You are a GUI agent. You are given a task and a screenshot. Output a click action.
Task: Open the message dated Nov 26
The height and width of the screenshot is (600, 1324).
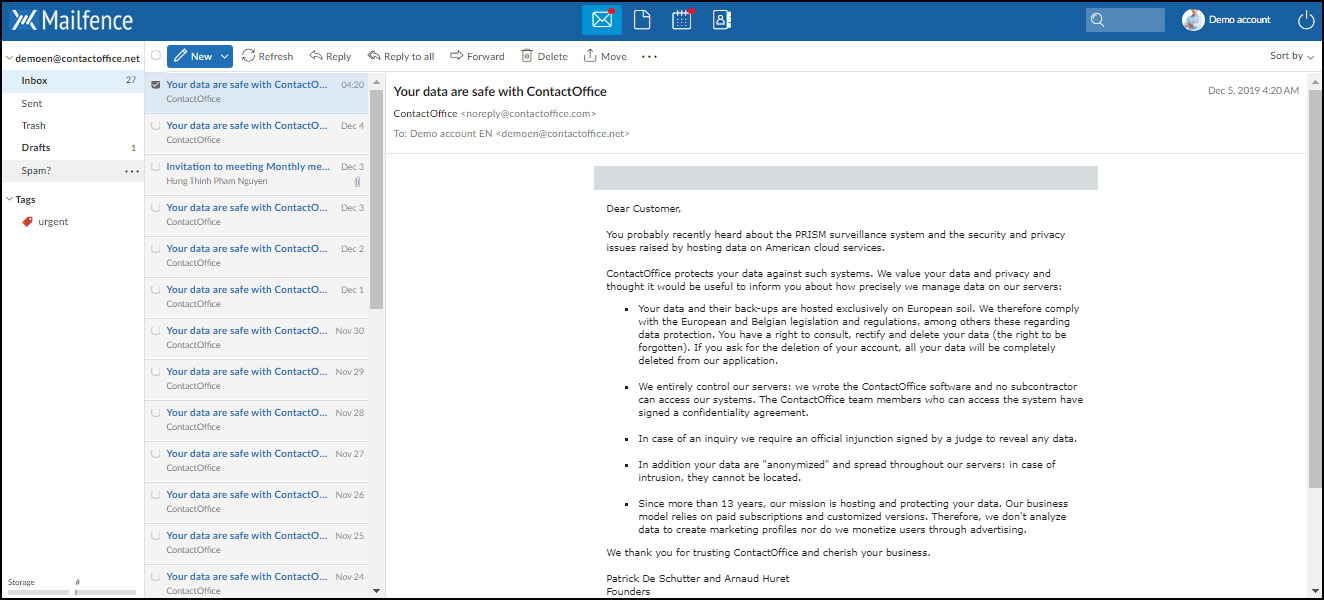tap(257, 503)
